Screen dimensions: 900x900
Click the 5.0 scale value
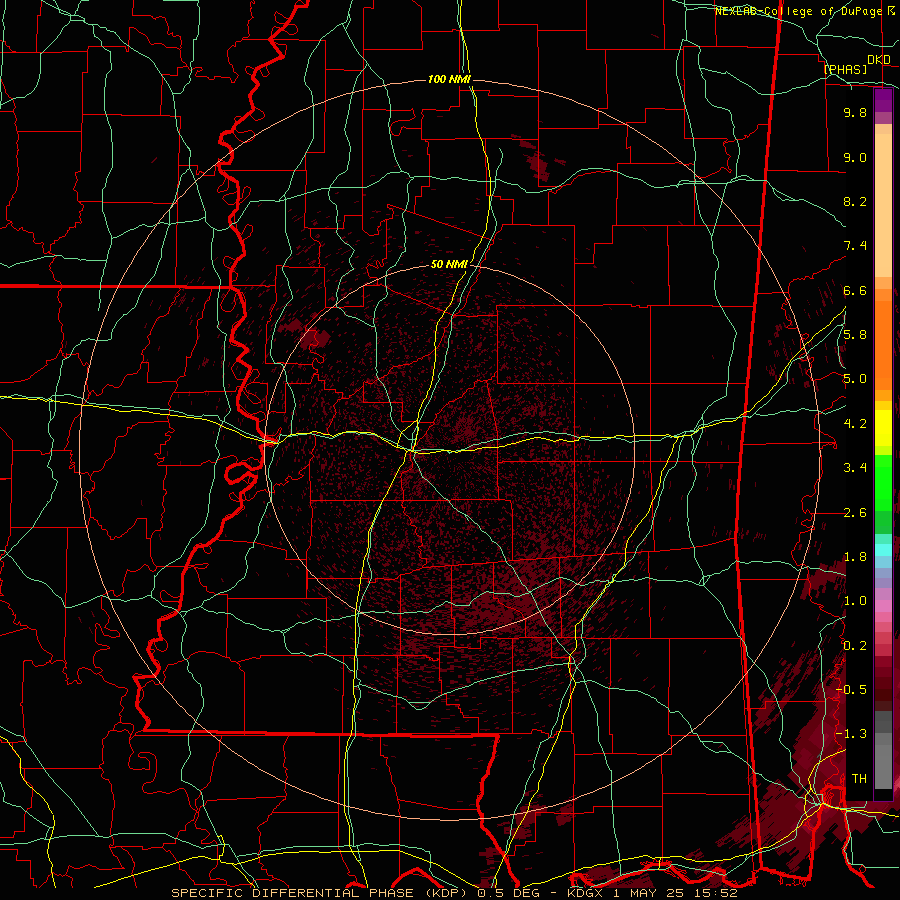point(855,379)
